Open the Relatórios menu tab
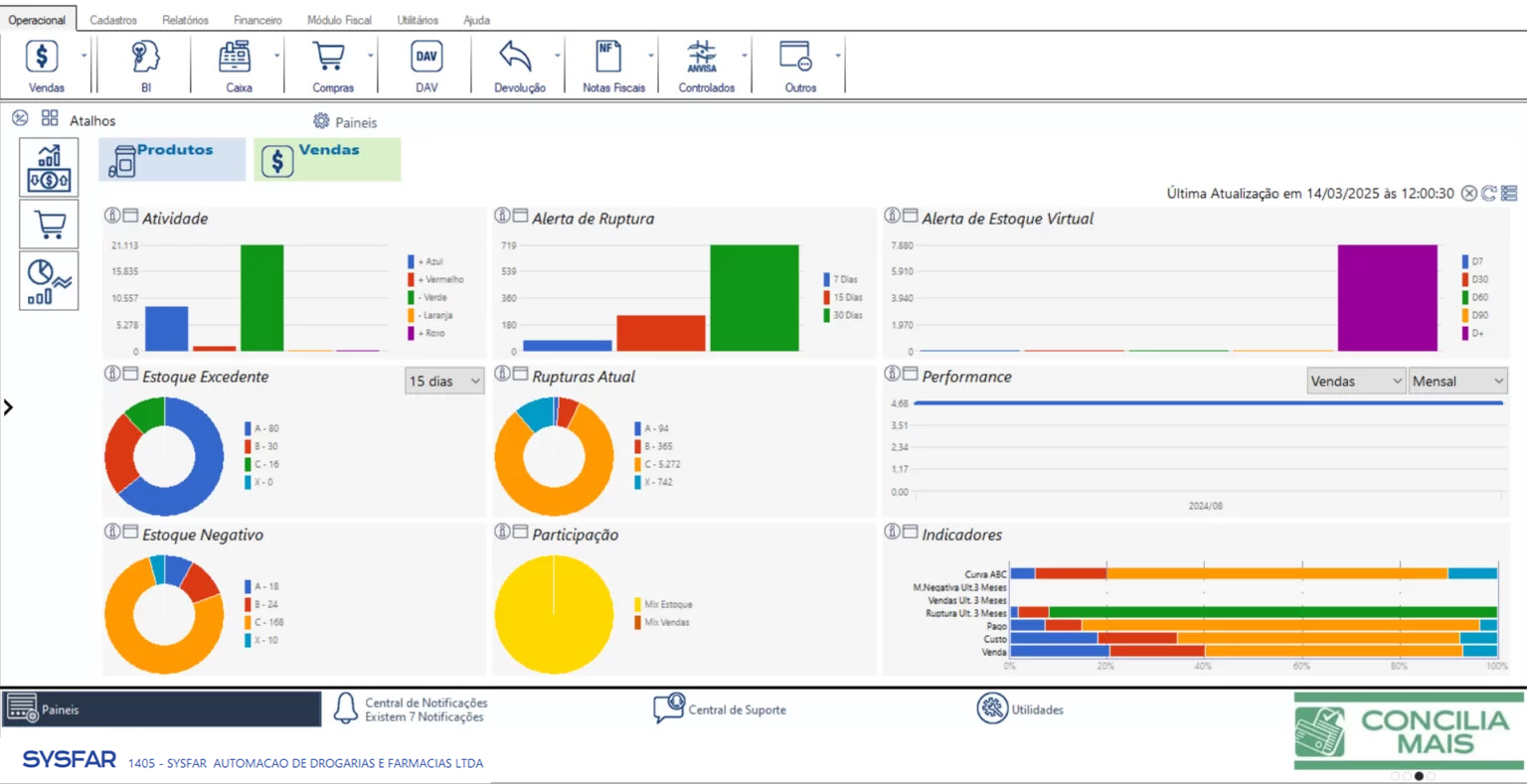Image resolution: width=1527 pixels, height=784 pixels. [x=185, y=20]
